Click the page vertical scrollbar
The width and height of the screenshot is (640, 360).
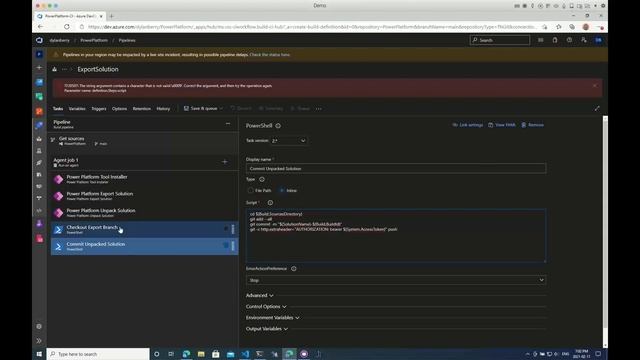click(605, 231)
